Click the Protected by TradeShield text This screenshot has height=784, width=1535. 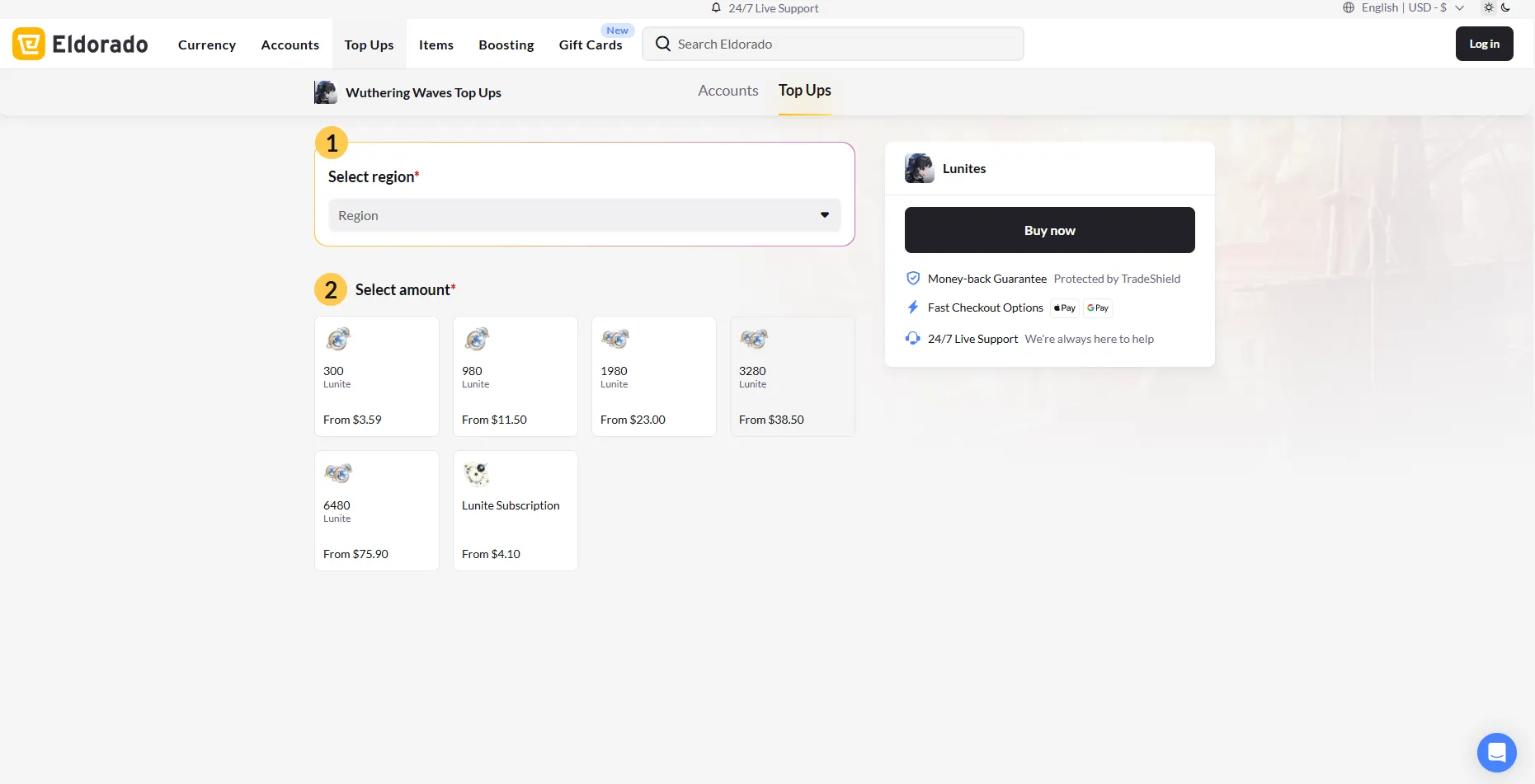pos(1117,279)
